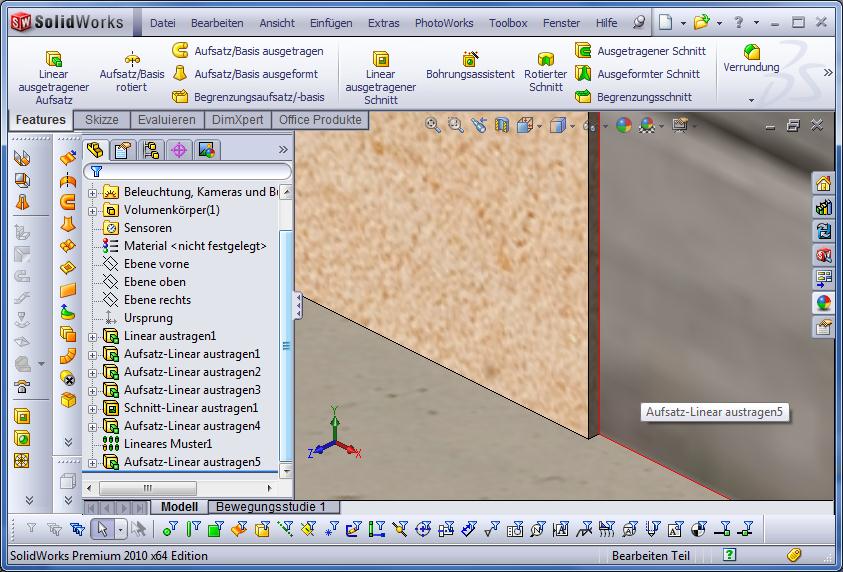The height and width of the screenshot is (572, 843).
Task: Click the Rotierter Schnitt icon
Action: pos(545,59)
